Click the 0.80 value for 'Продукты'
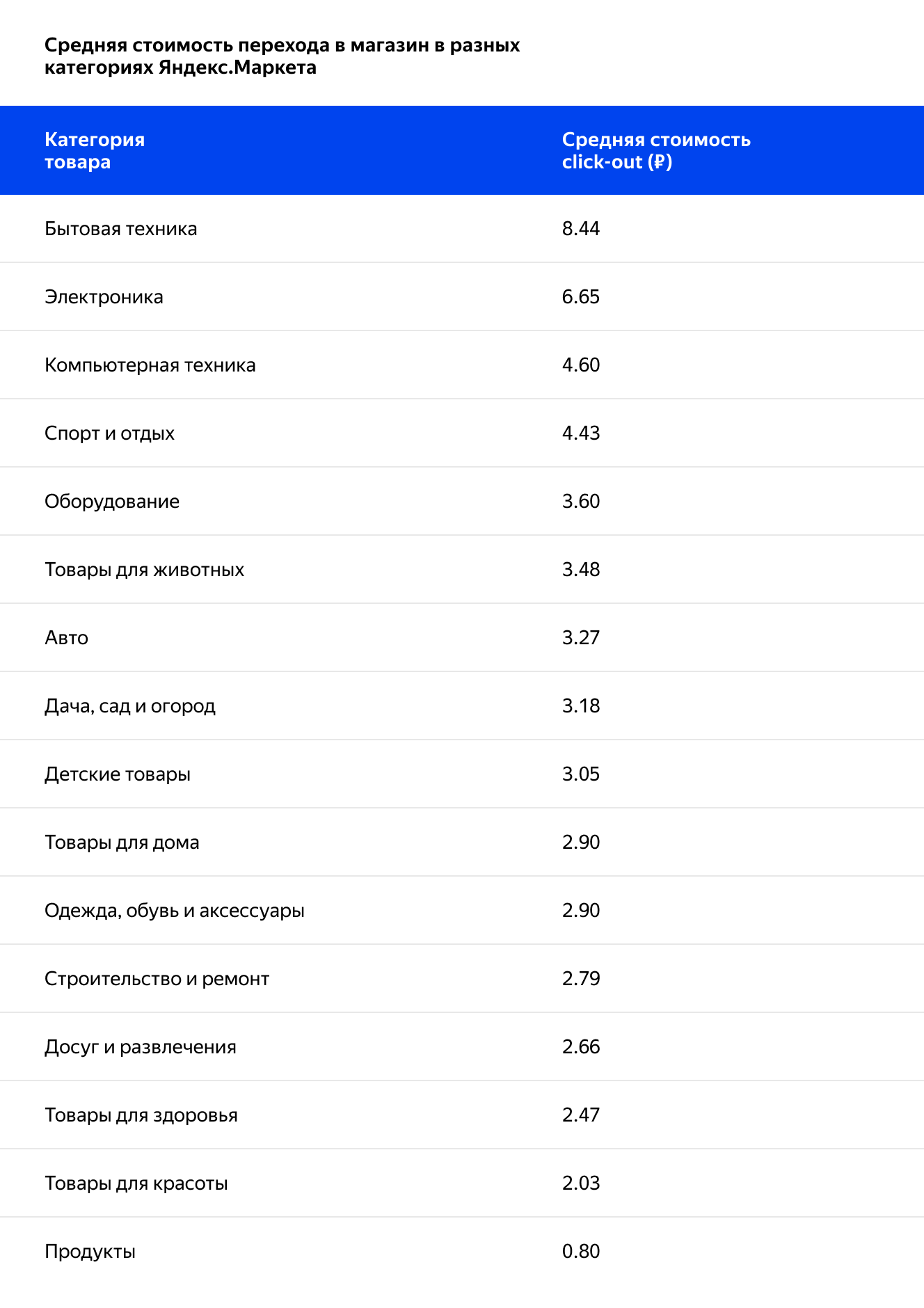Image resolution: width=924 pixels, height=1308 pixels. tap(581, 1252)
